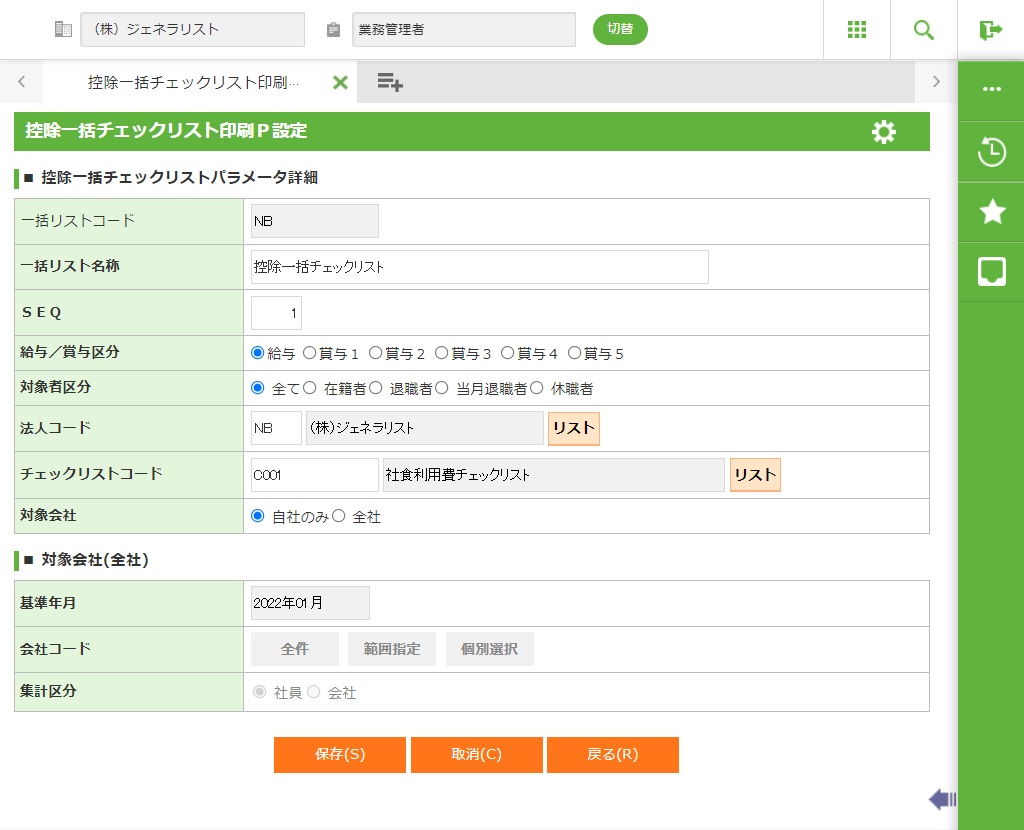
Task: Select the 賞与1 radio button
Action: click(x=309, y=353)
